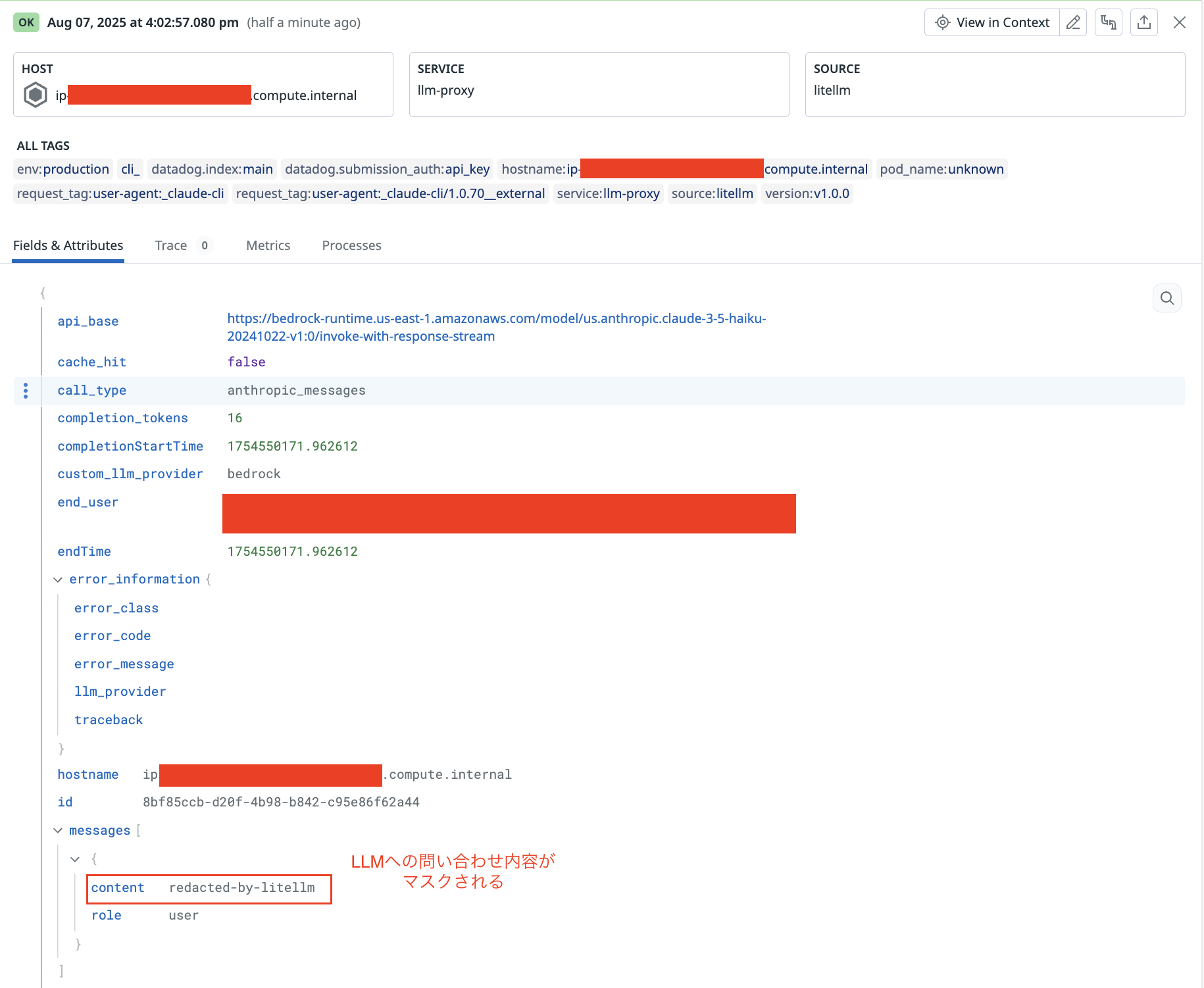Click the completion_tokens attribute key
The height and width of the screenshot is (988, 1204).
coord(122,418)
